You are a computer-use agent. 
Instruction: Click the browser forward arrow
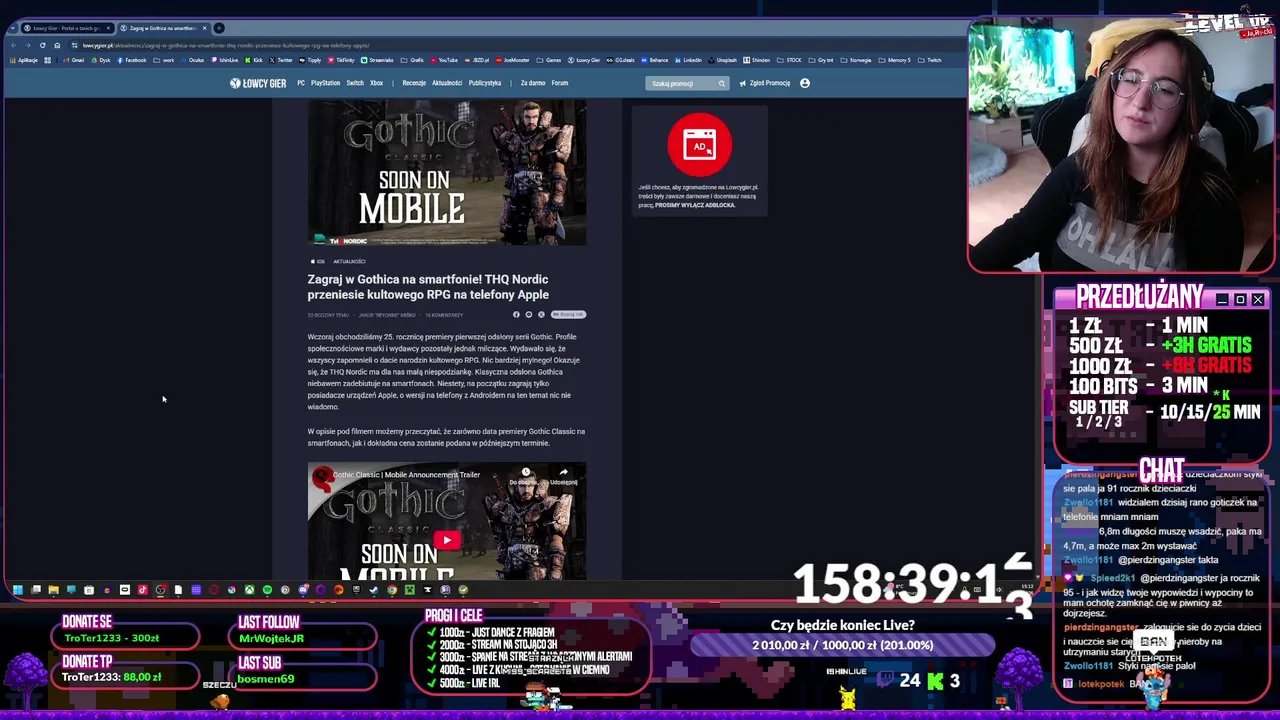[x=28, y=45]
